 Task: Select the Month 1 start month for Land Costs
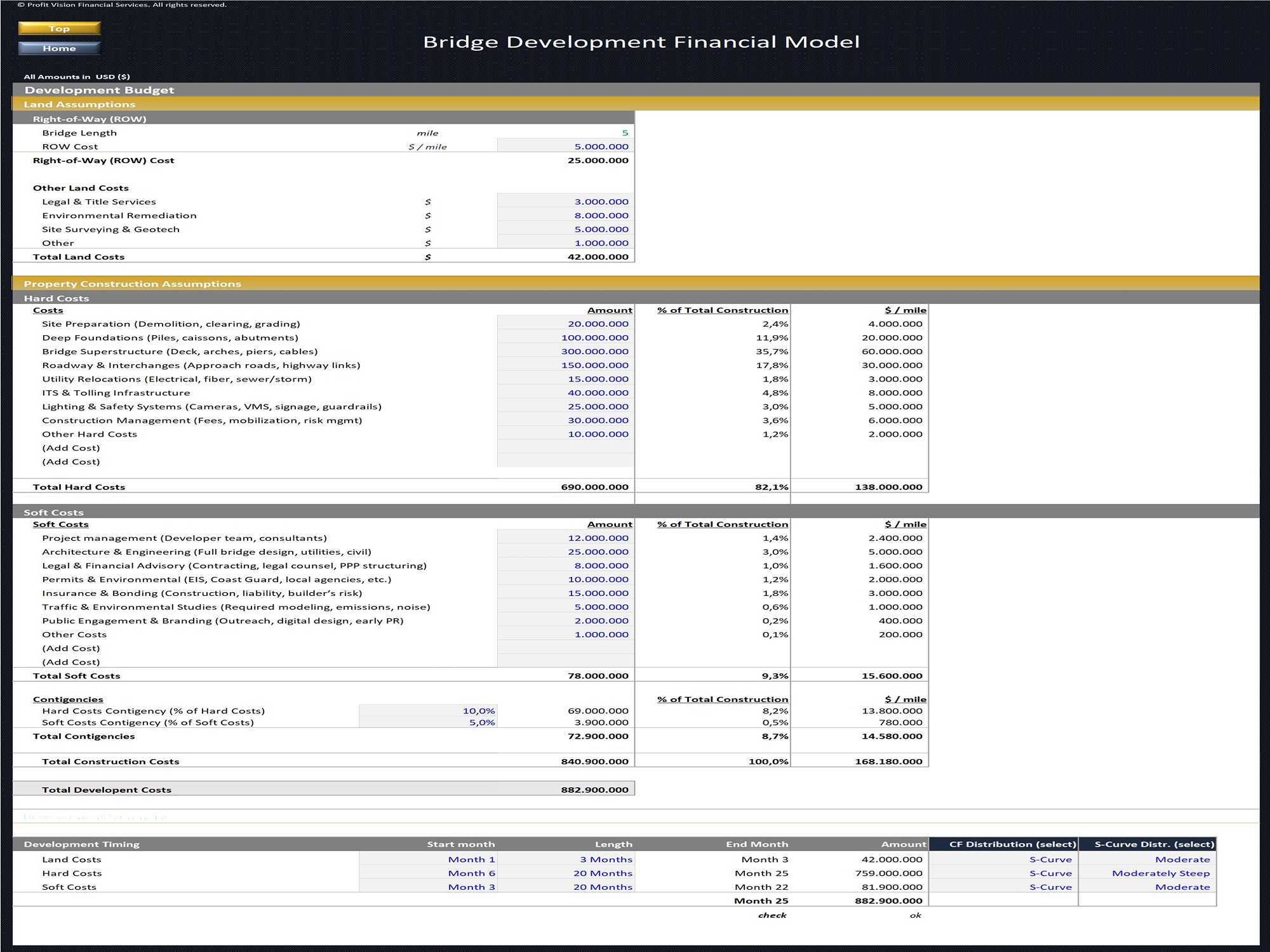point(471,859)
